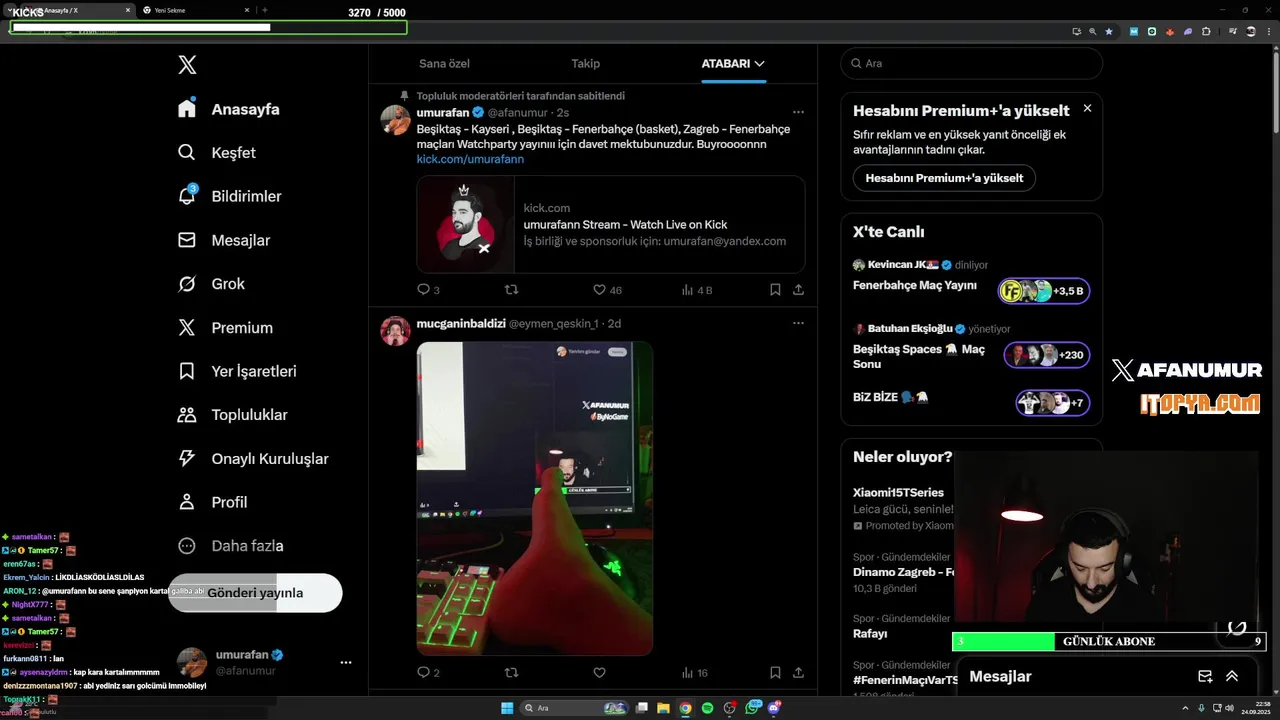
Task: Bookmark umurafan's pinned post
Action: 775,290
